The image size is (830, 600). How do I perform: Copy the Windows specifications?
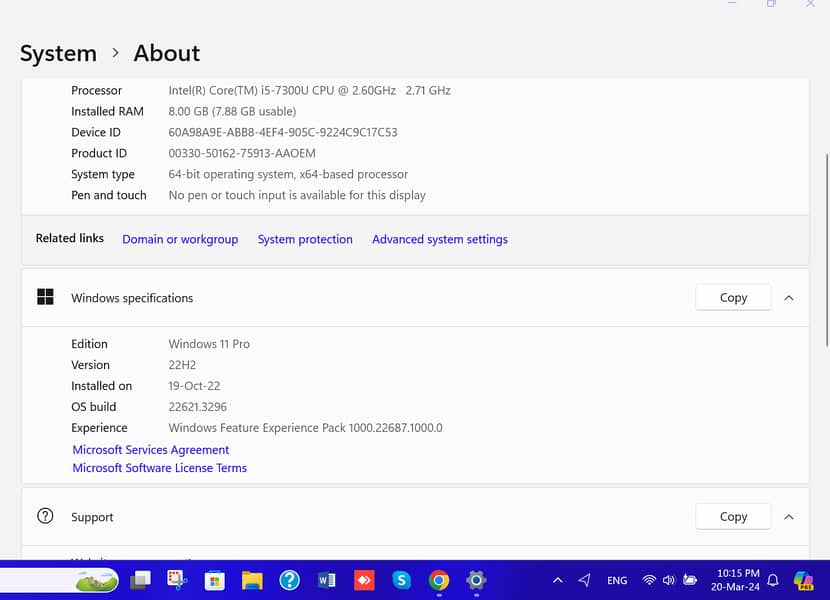click(x=733, y=298)
